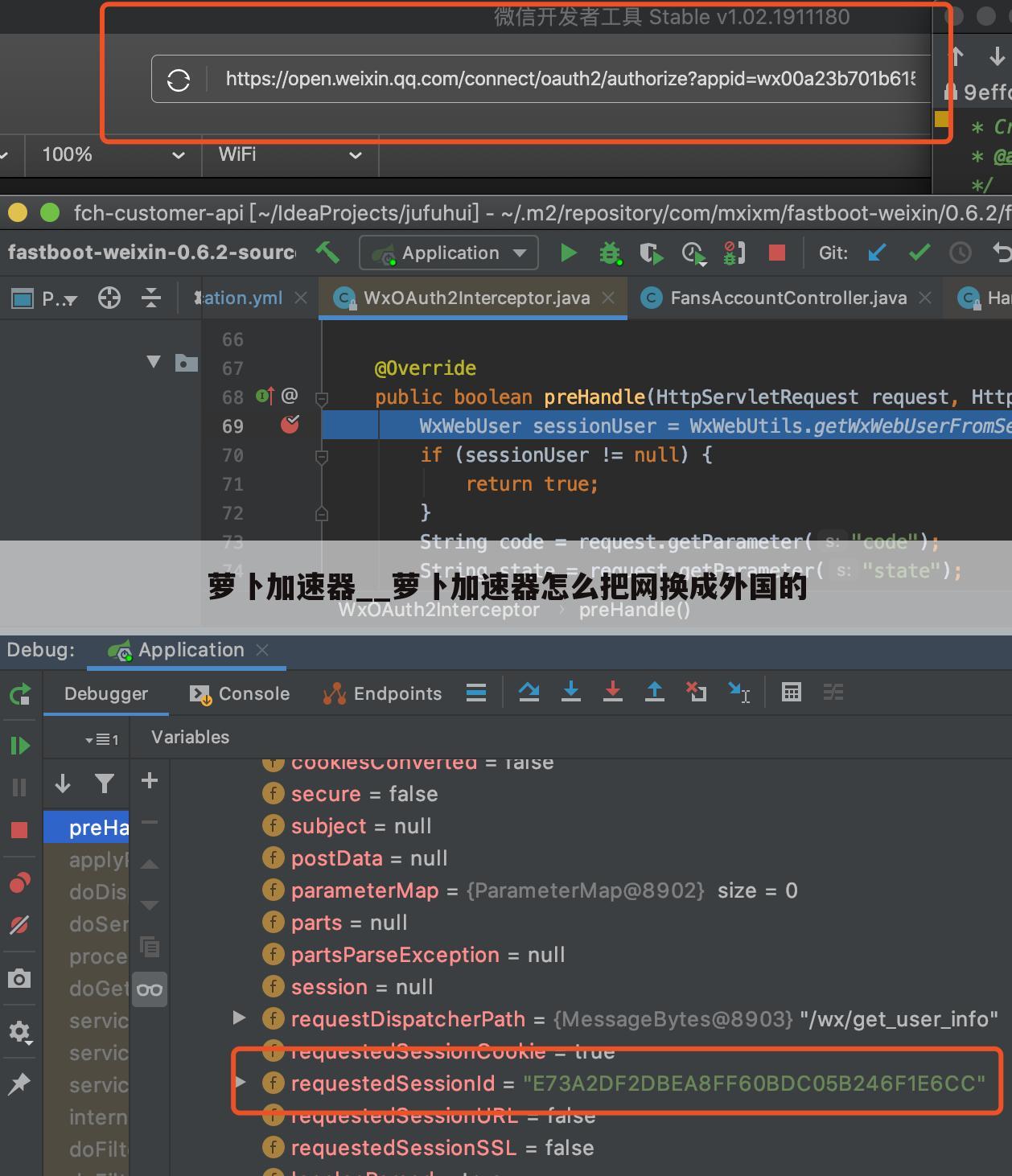Click the collapse all icon in Project panel

tap(151, 298)
